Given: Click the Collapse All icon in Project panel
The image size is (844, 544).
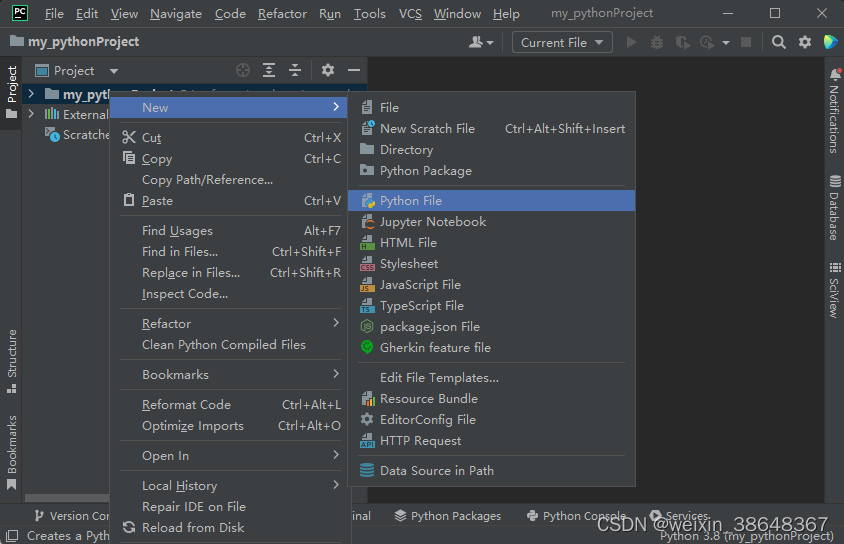Looking at the screenshot, I should [295, 70].
